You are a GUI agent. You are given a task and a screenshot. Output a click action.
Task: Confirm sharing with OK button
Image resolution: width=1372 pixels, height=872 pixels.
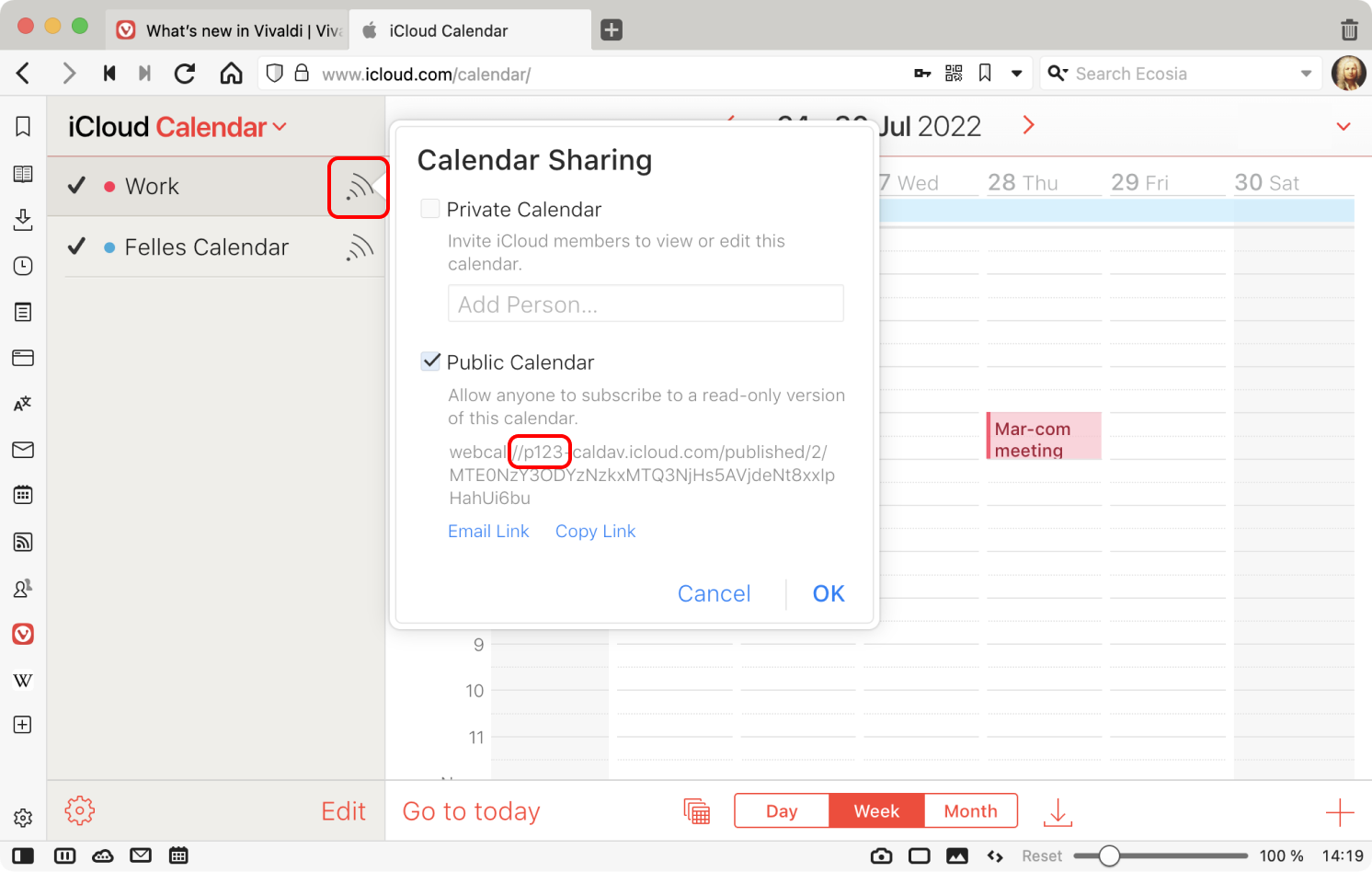(x=829, y=594)
